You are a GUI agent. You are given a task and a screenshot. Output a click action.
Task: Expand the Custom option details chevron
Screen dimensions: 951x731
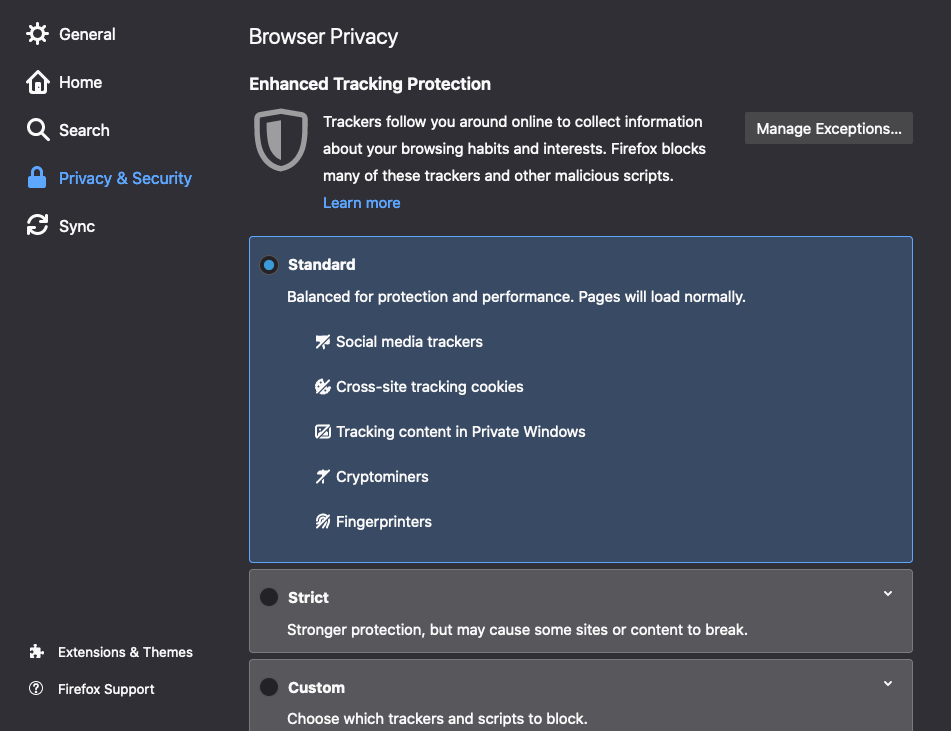click(x=888, y=684)
